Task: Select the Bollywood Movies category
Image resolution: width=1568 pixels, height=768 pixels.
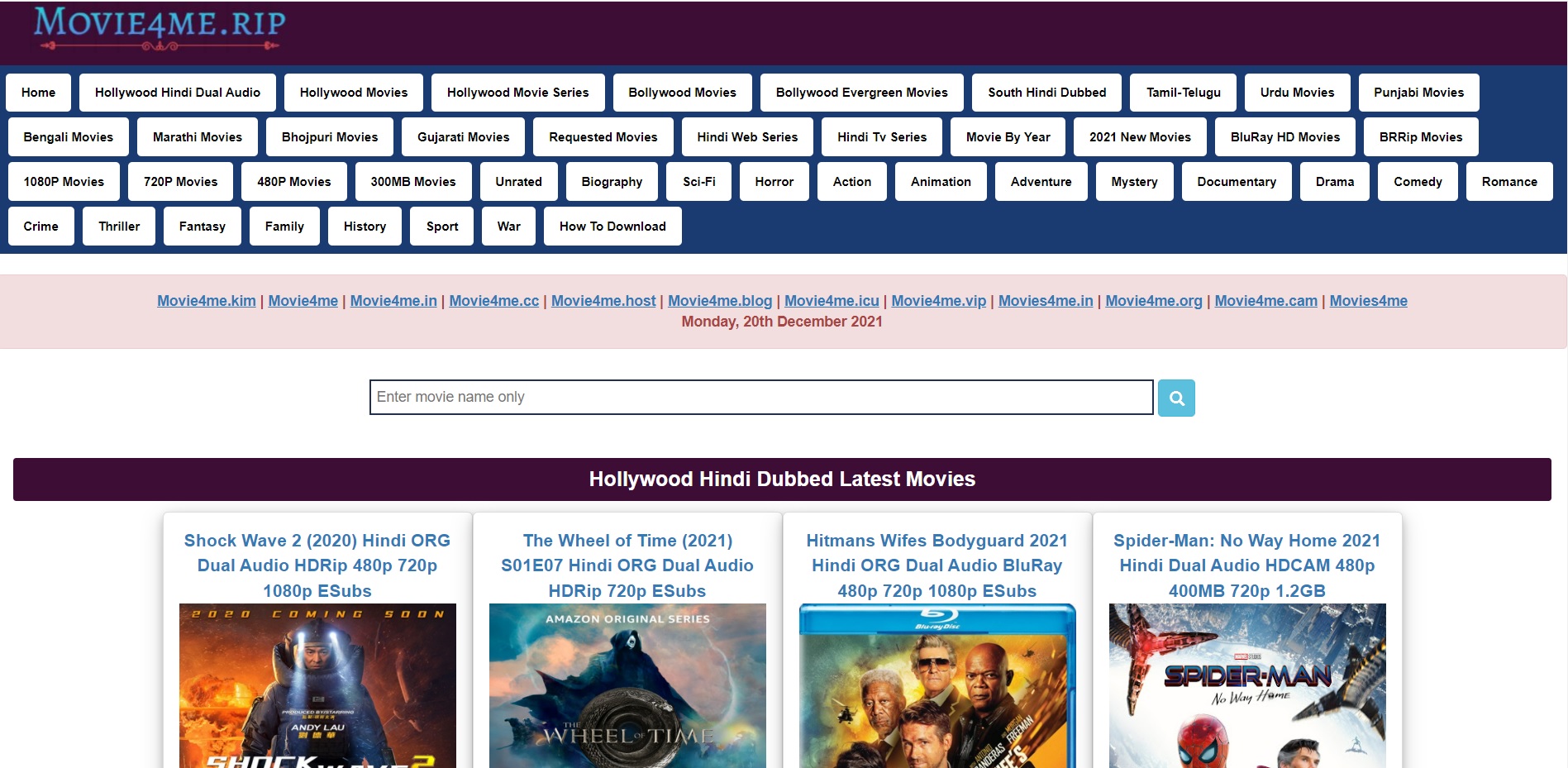Action: pos(681,93)
